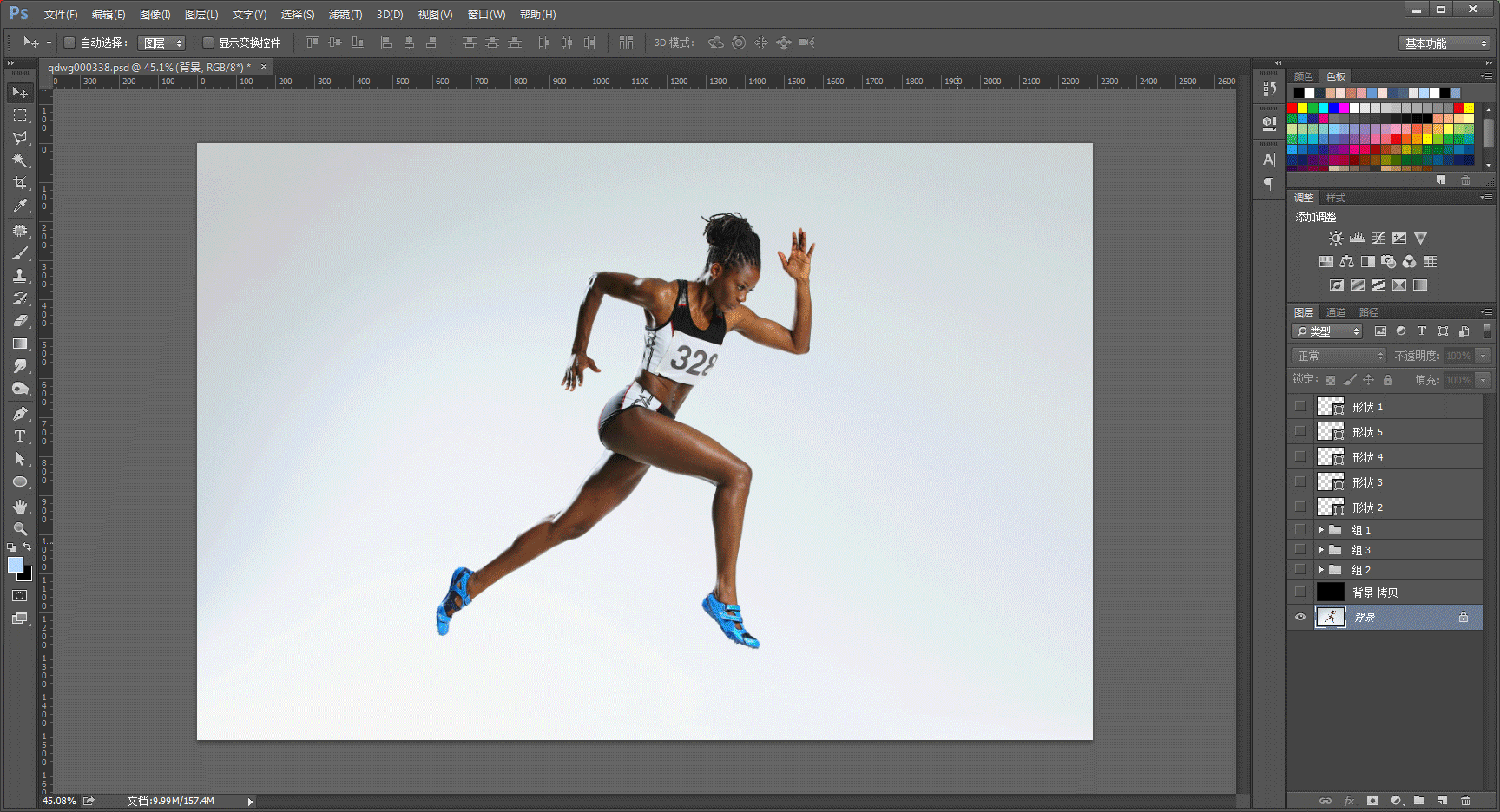
Task: Pick the yellow swatch in the 色板 panel
Action: coord(1303,108)
